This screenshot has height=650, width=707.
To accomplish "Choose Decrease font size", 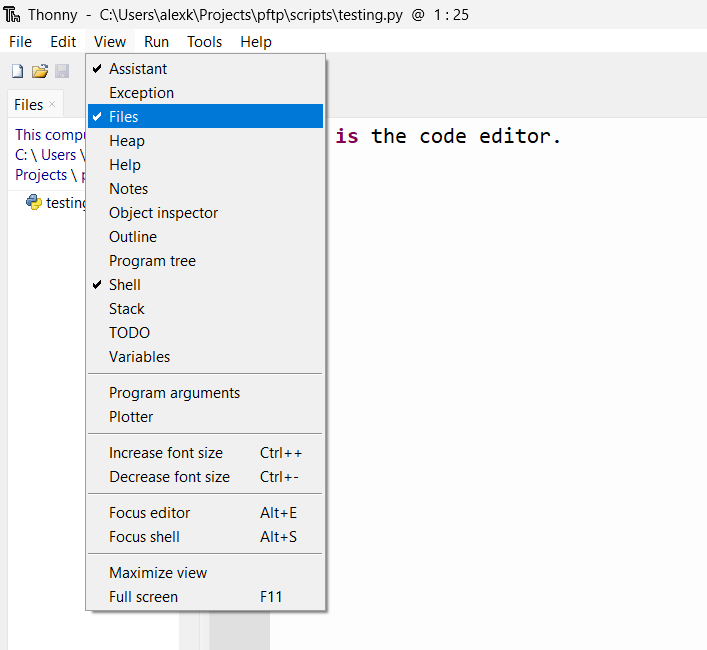I will (x=205, y=477).
